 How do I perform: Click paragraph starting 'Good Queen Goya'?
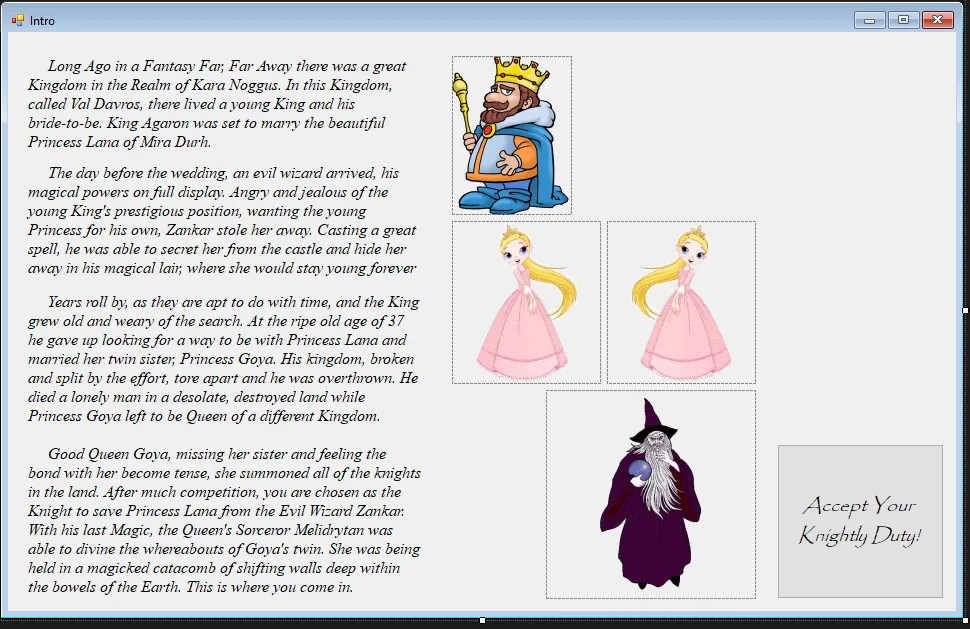pyautogui.click(x=224, y=520)
